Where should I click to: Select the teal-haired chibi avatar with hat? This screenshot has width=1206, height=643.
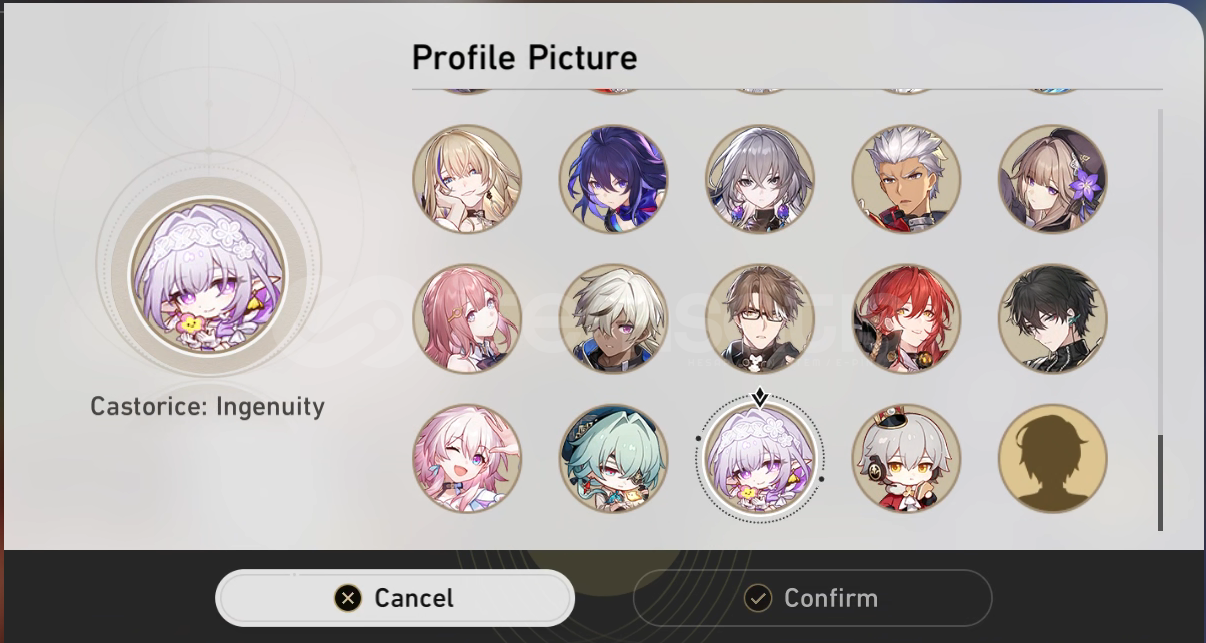click(x=613, y=459)
